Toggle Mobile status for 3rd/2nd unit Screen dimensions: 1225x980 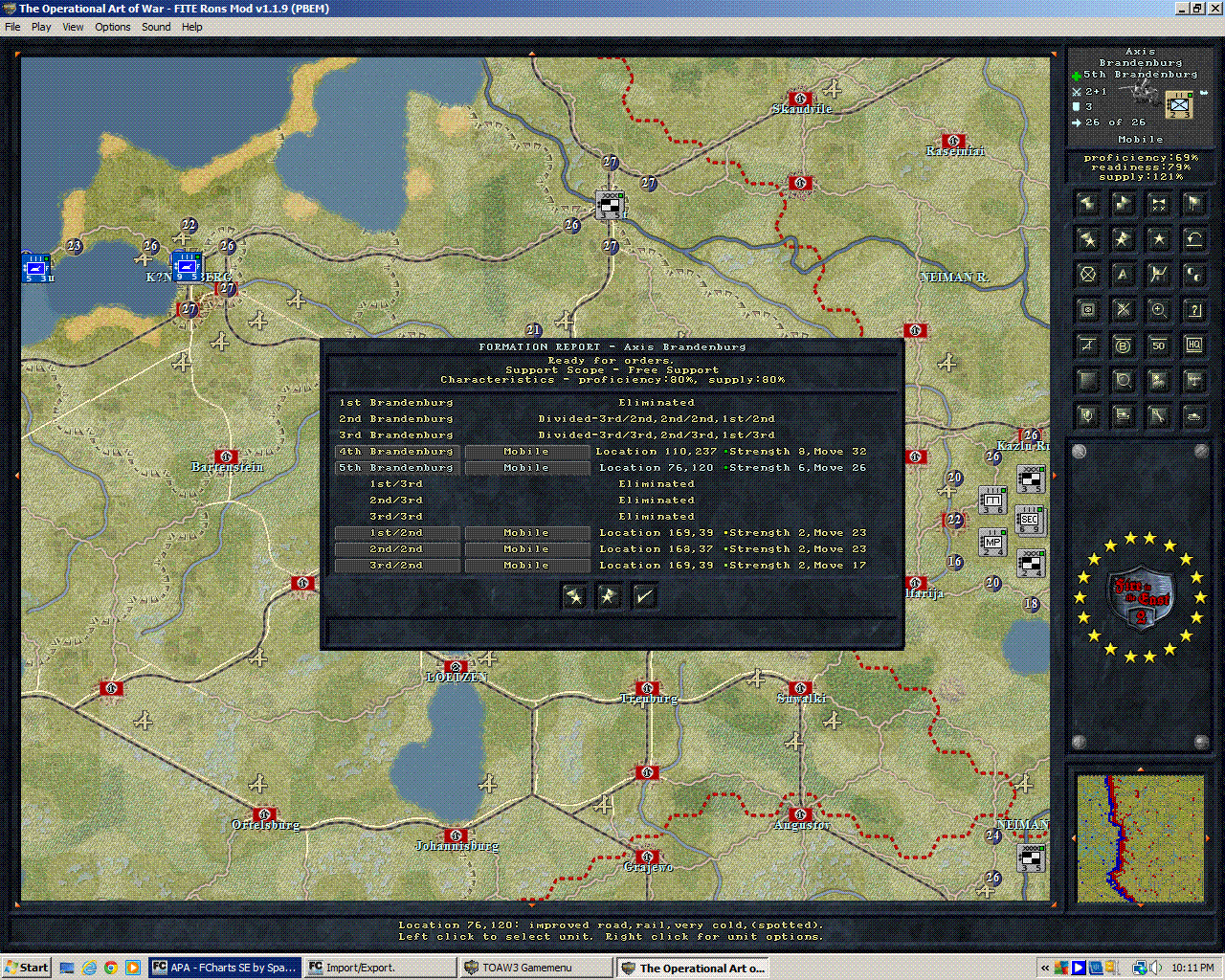(526, 566)
